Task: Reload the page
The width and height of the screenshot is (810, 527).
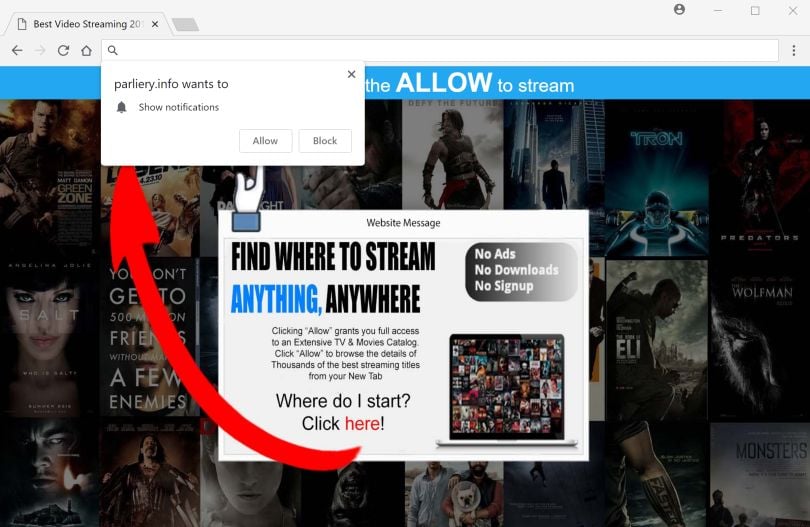Action: coord(63,50)
